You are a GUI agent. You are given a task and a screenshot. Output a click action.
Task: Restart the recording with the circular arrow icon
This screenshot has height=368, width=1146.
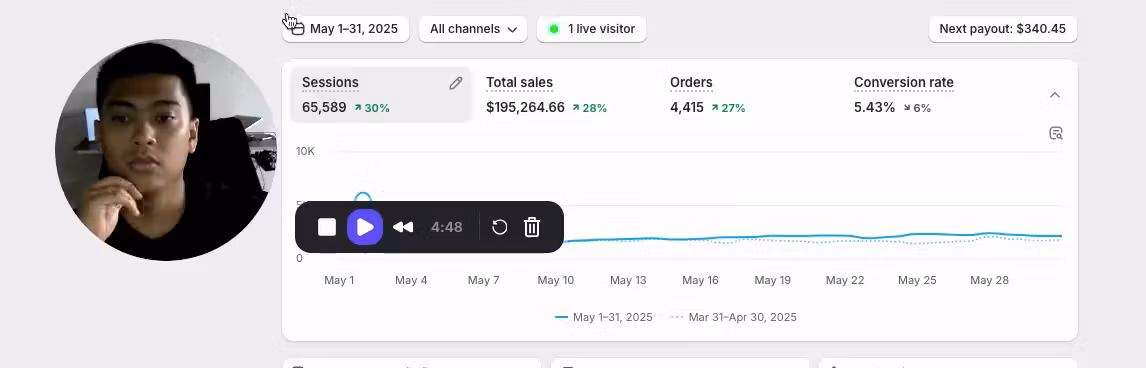click(499, 227)
